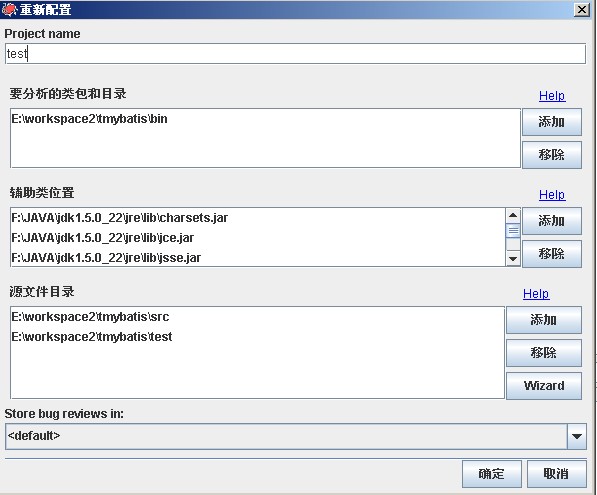Close the 重新配置 dialog window

pos(581,10)
